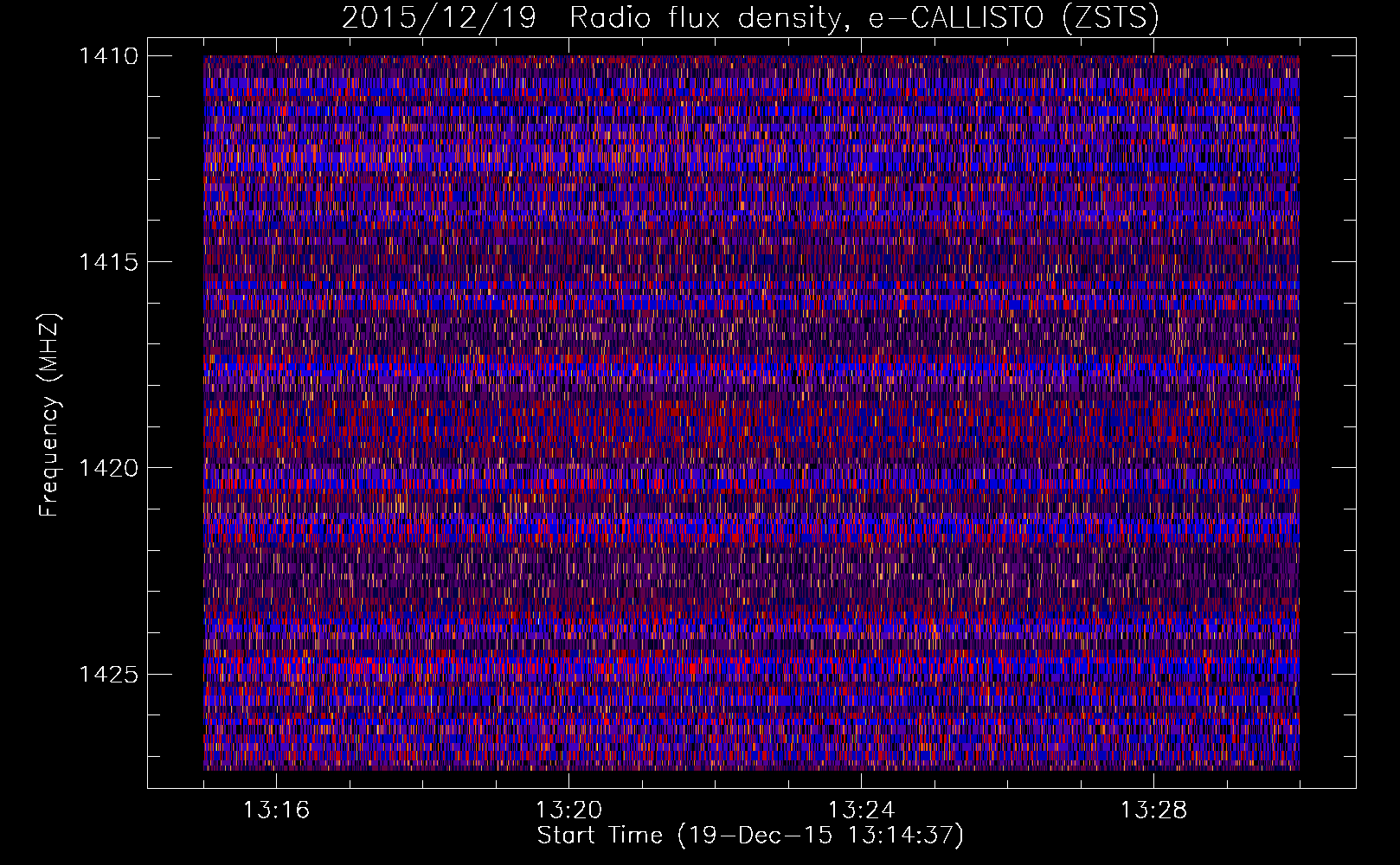Select the 1425 frequency axis label
The image size is (1400, 865).
[108, 674]
